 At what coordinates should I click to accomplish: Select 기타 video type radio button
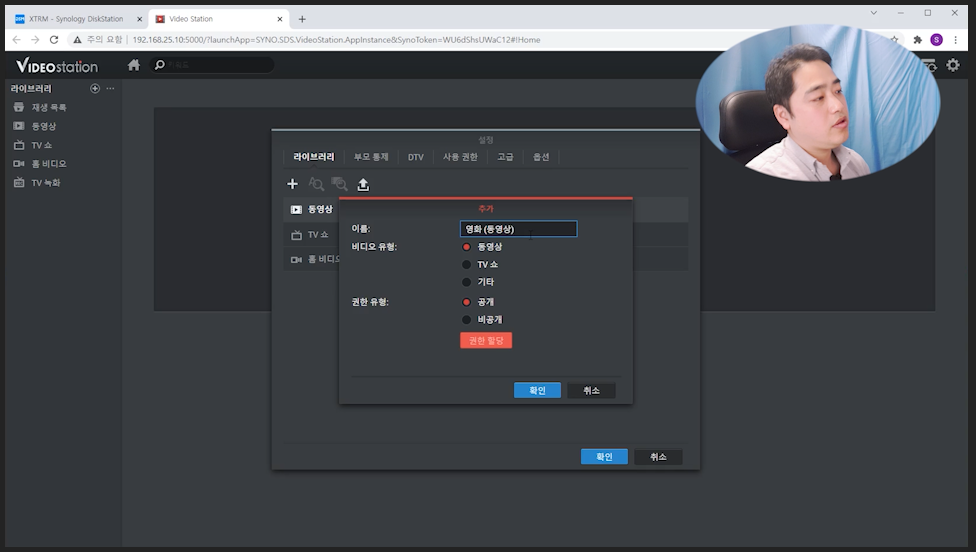(466, 282)
